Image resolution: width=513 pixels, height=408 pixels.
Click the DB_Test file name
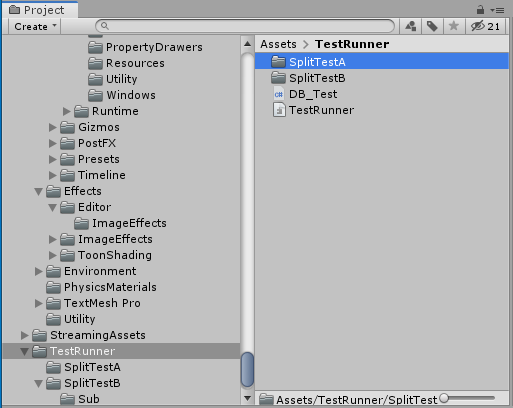pos(313,94)
